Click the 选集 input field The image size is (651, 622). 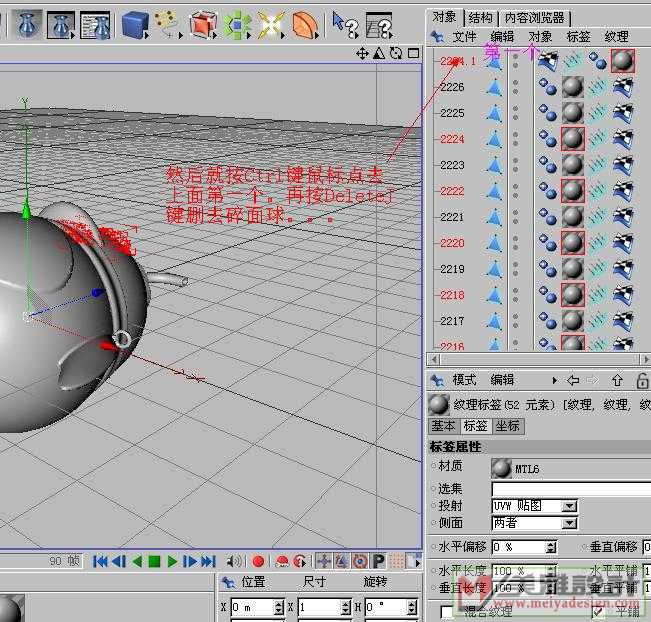tap(570, 488)
